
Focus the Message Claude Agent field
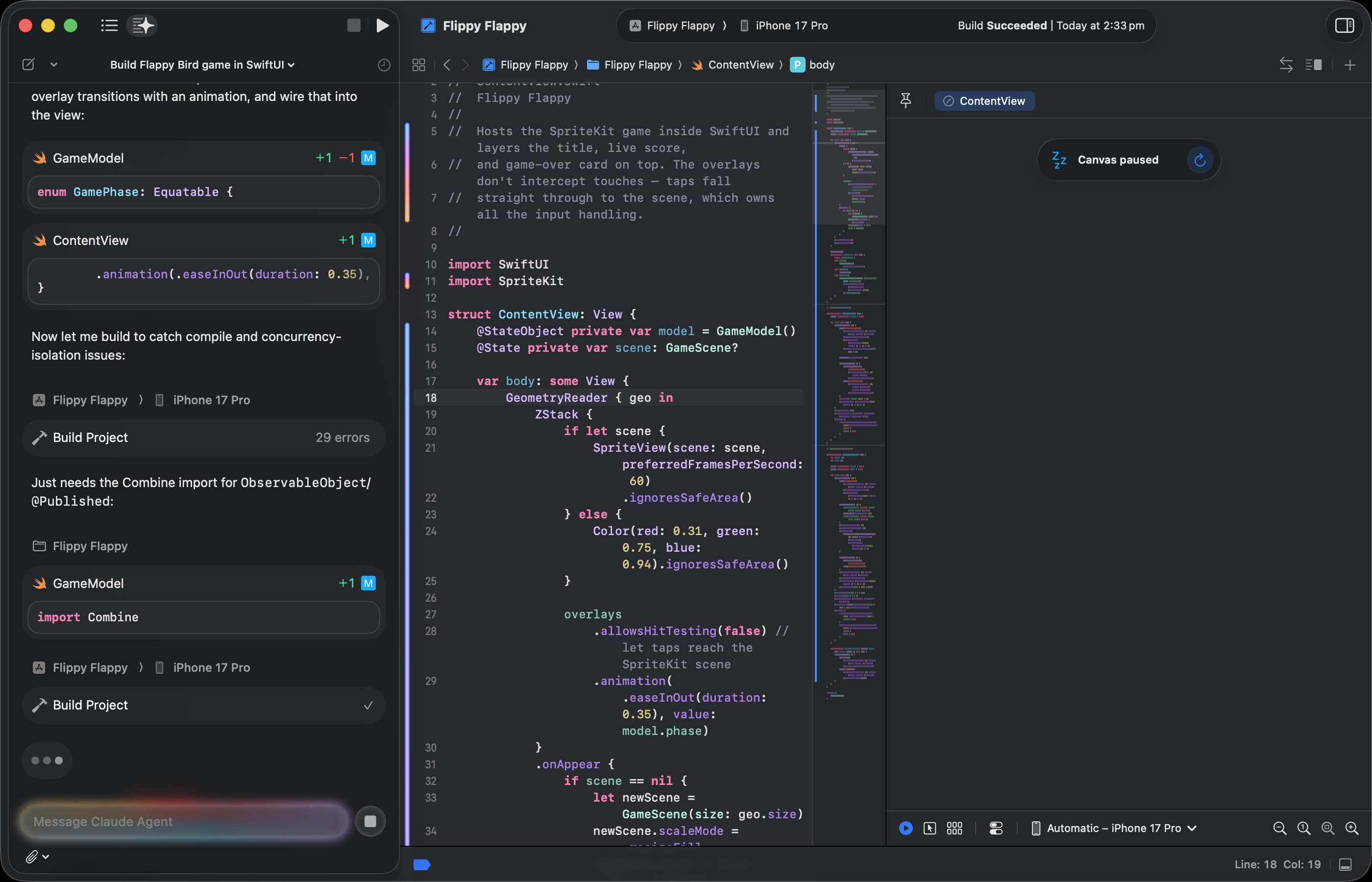tap(184, 821)
